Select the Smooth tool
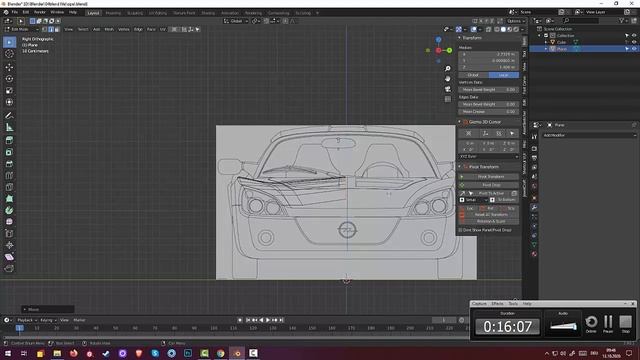Viewport: 640px width, 360px height. pos(9,222)
